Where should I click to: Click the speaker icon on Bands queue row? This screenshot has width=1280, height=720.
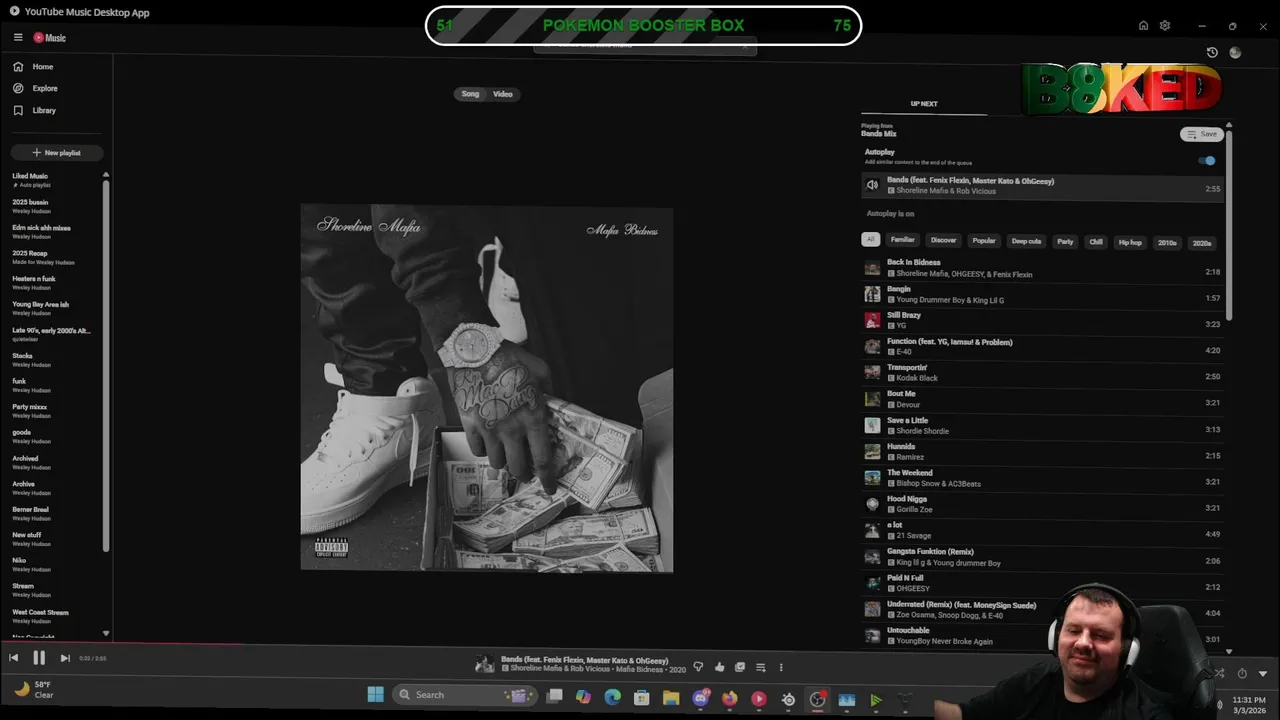coord(872,186)
